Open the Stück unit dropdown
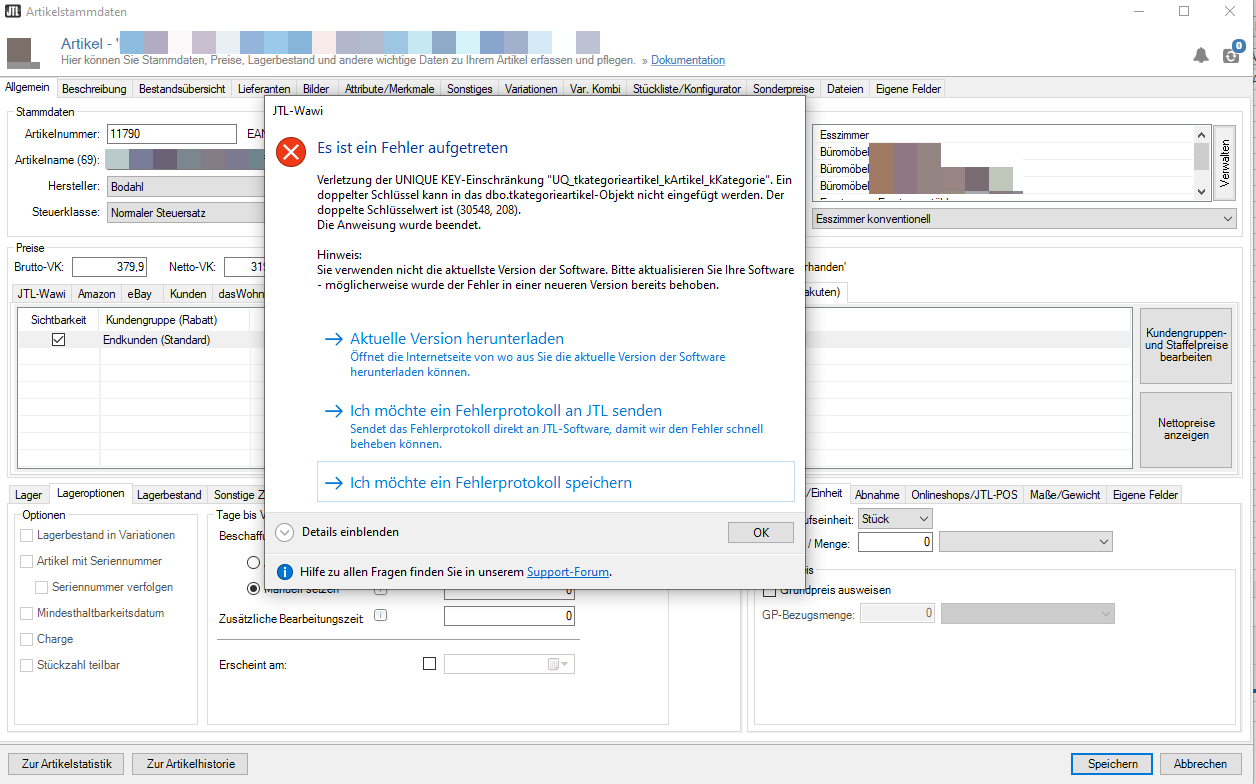The image size is (1256, 784). click(x=895, y=519)
